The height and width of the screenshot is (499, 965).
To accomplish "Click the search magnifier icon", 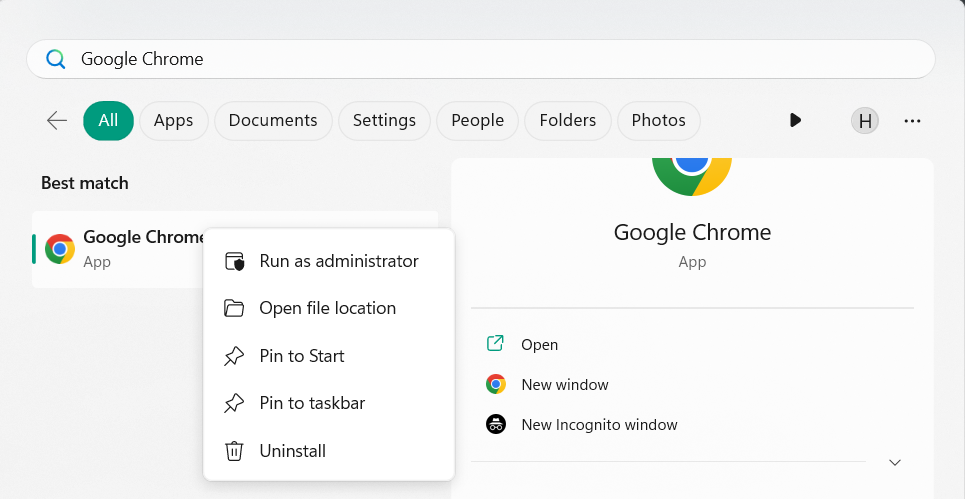I will pos(56,60).
